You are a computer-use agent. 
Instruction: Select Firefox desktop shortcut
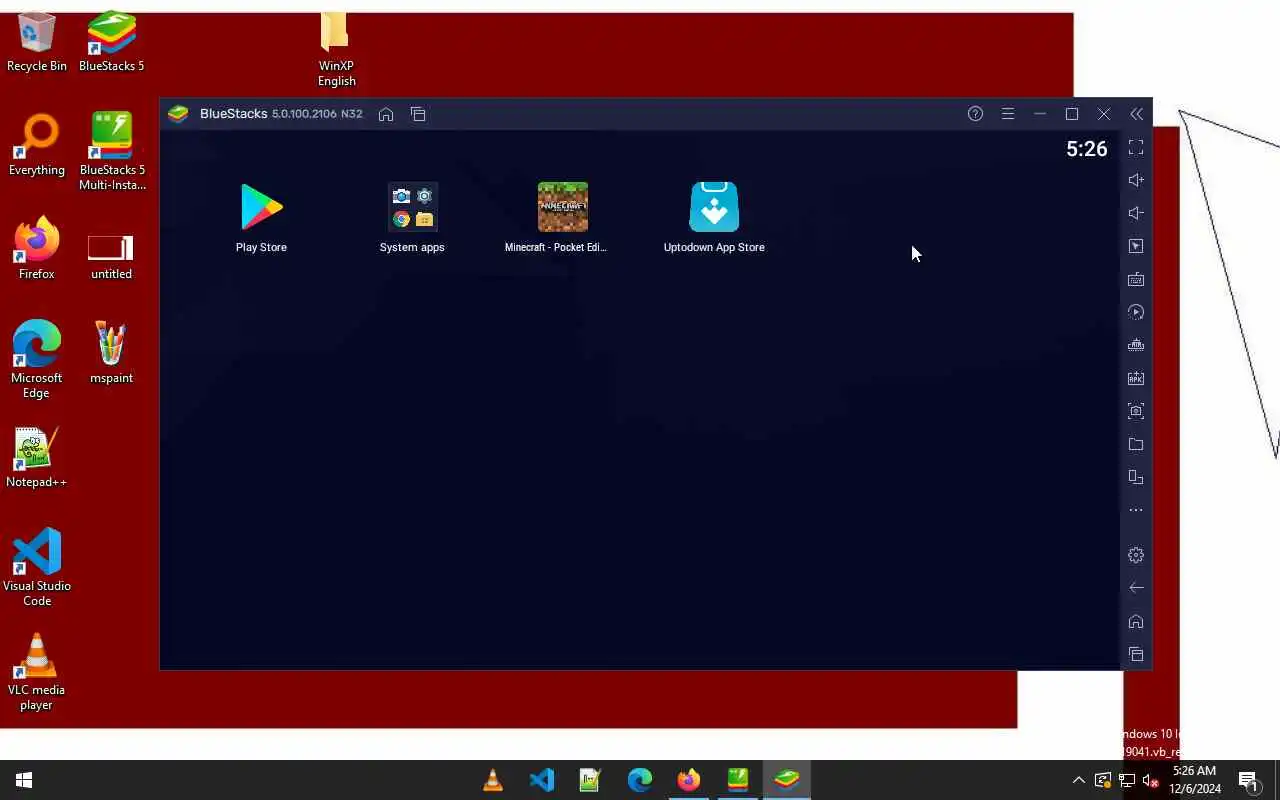(x=37, y=249)
